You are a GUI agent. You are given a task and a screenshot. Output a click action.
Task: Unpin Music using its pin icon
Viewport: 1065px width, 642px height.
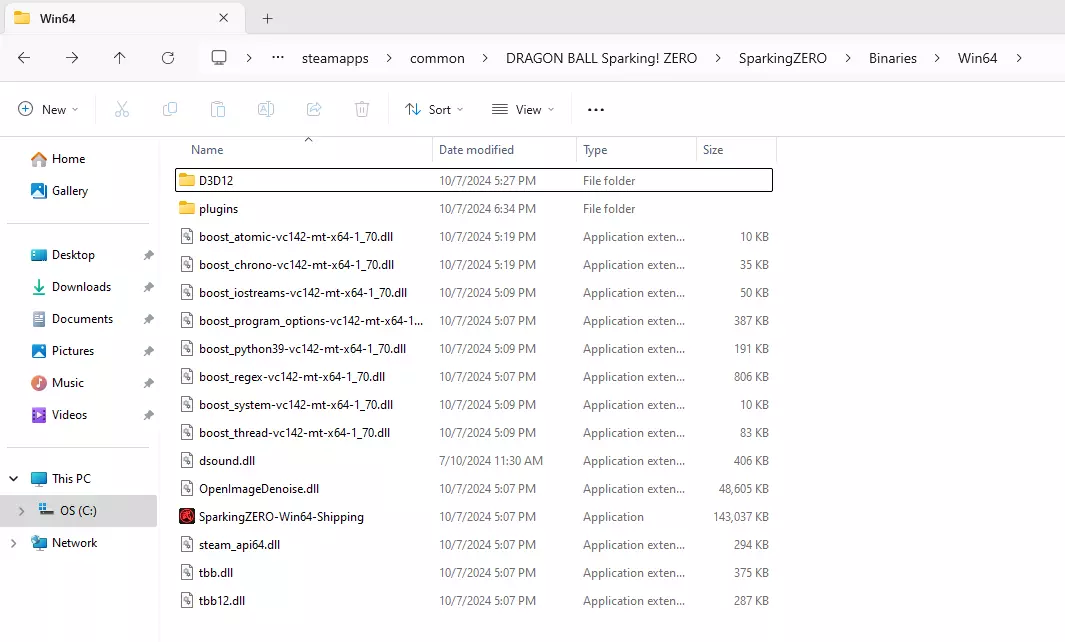[148, 383]
